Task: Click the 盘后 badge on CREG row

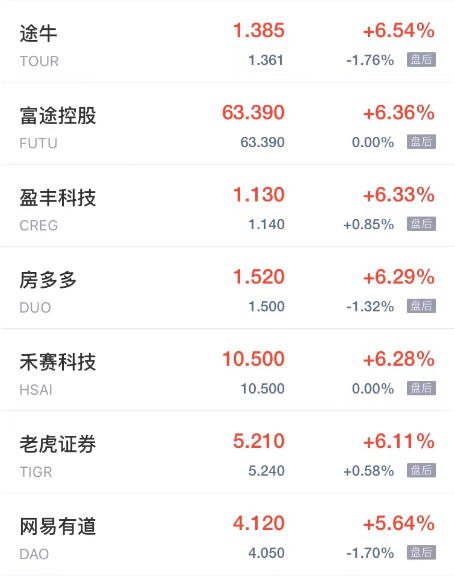Action: coord(421,224)
